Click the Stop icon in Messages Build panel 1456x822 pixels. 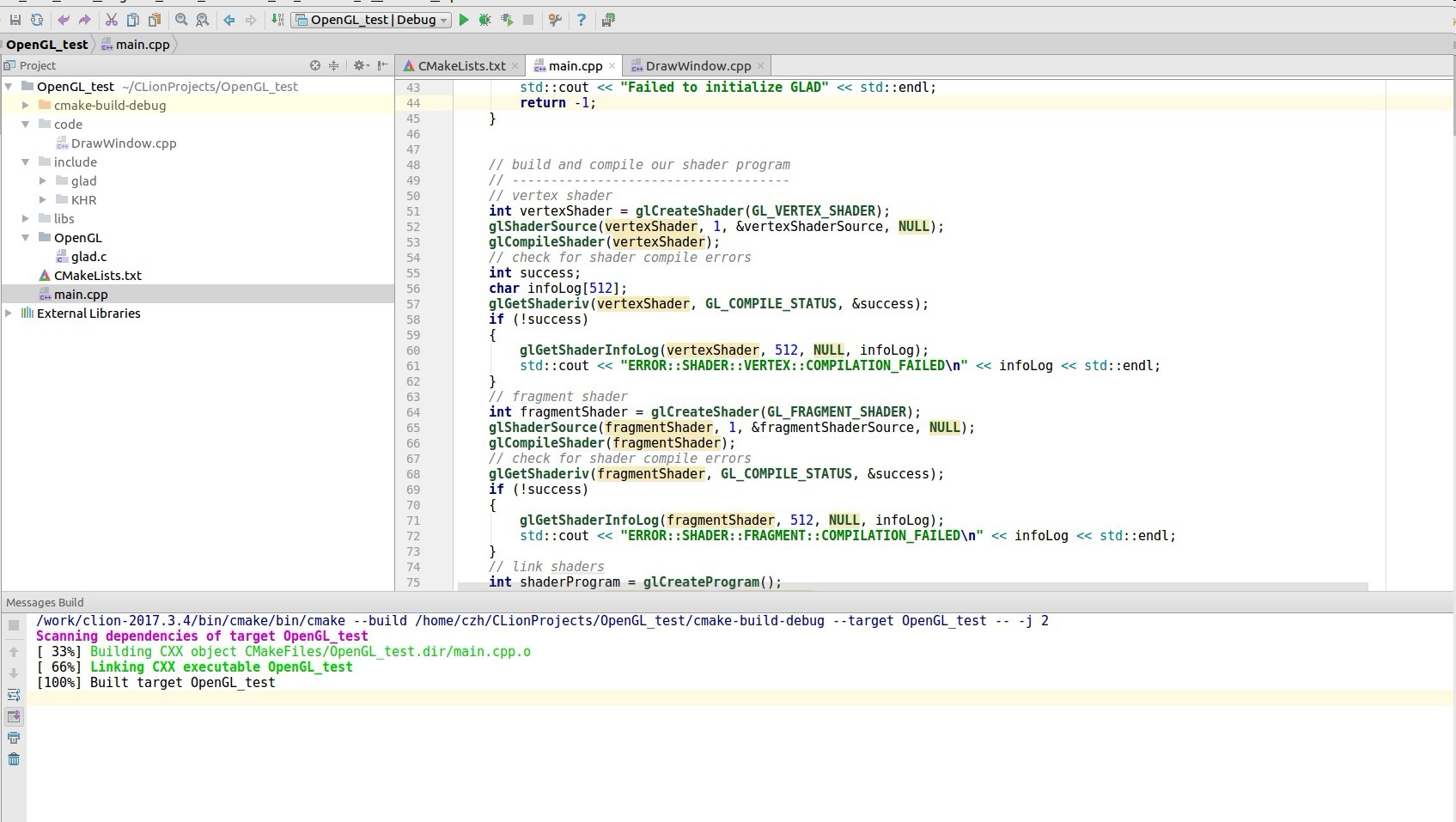tap(14, 625)
